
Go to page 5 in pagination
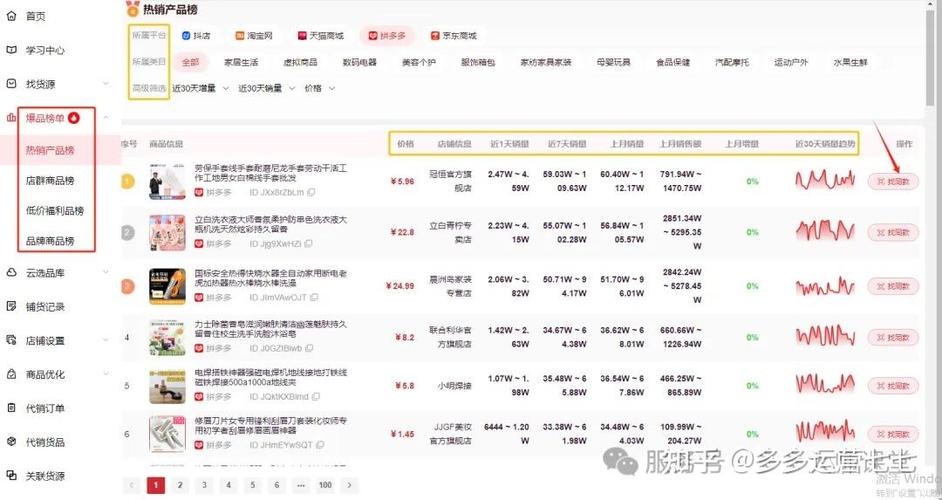pos(252,485)
